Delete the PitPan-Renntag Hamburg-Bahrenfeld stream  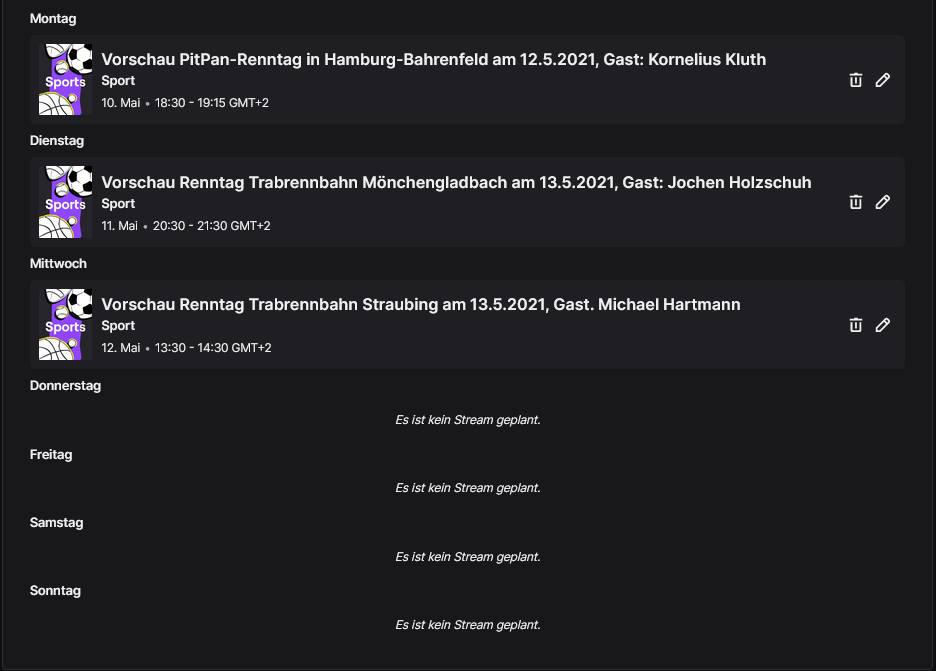(855, 80)
